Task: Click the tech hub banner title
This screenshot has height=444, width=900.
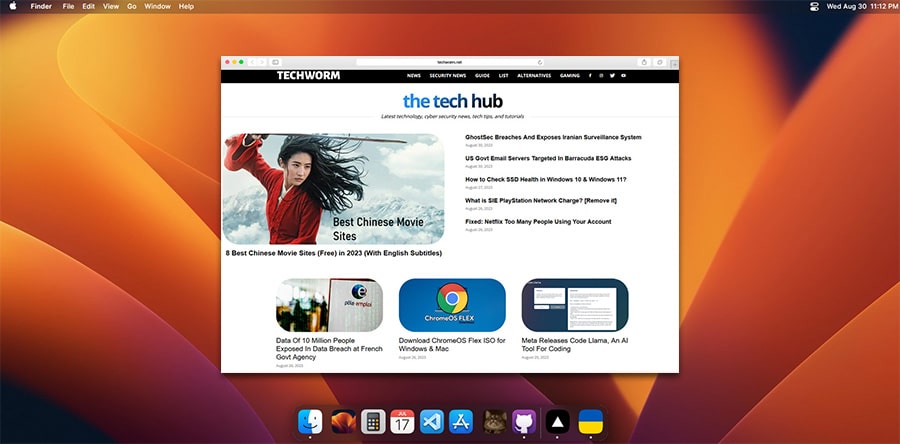Action: (453, 101)
